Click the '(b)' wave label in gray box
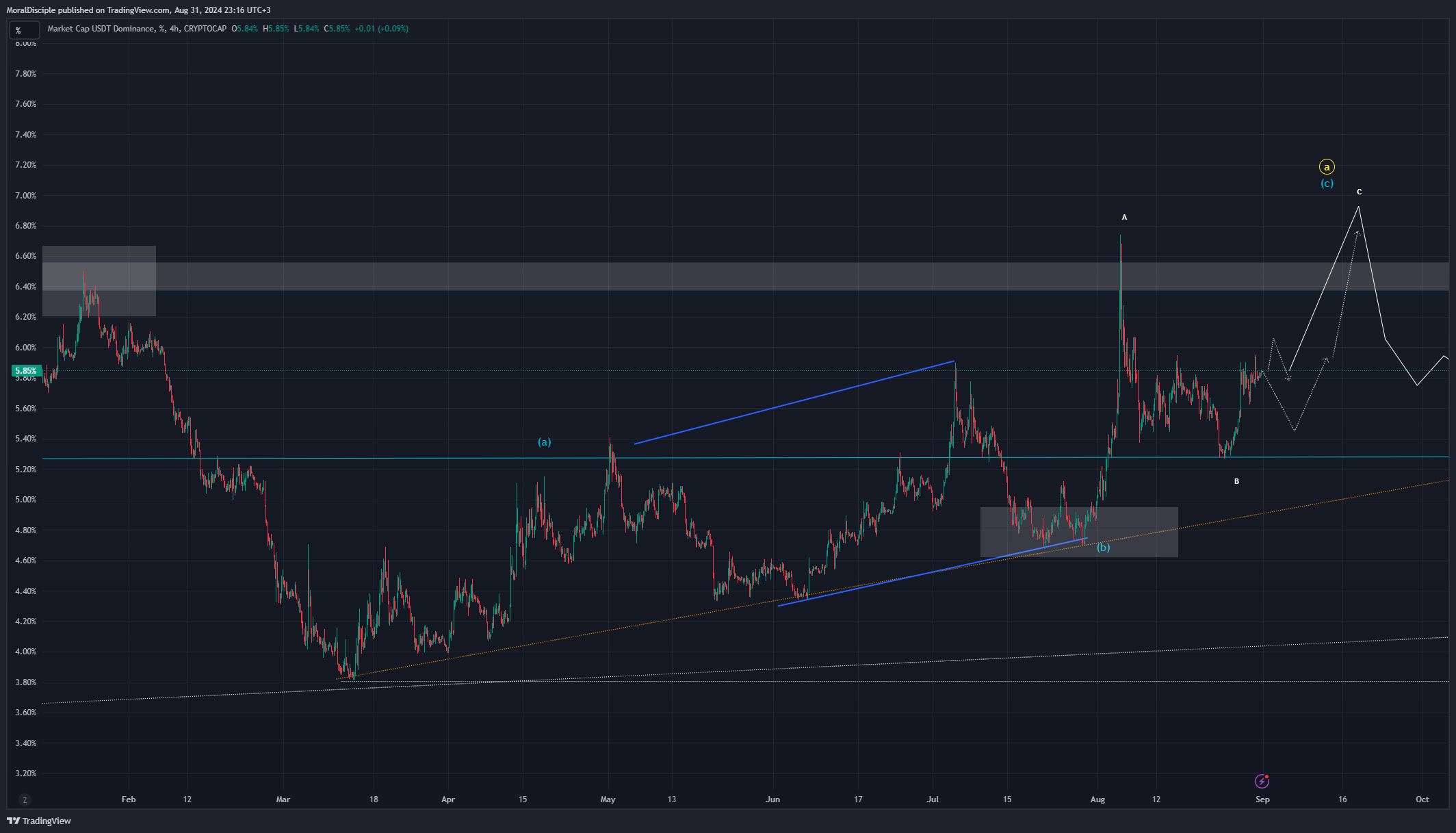This screenshot has height=833, width=1456. pyautogui.click(x=1104, y=547)
